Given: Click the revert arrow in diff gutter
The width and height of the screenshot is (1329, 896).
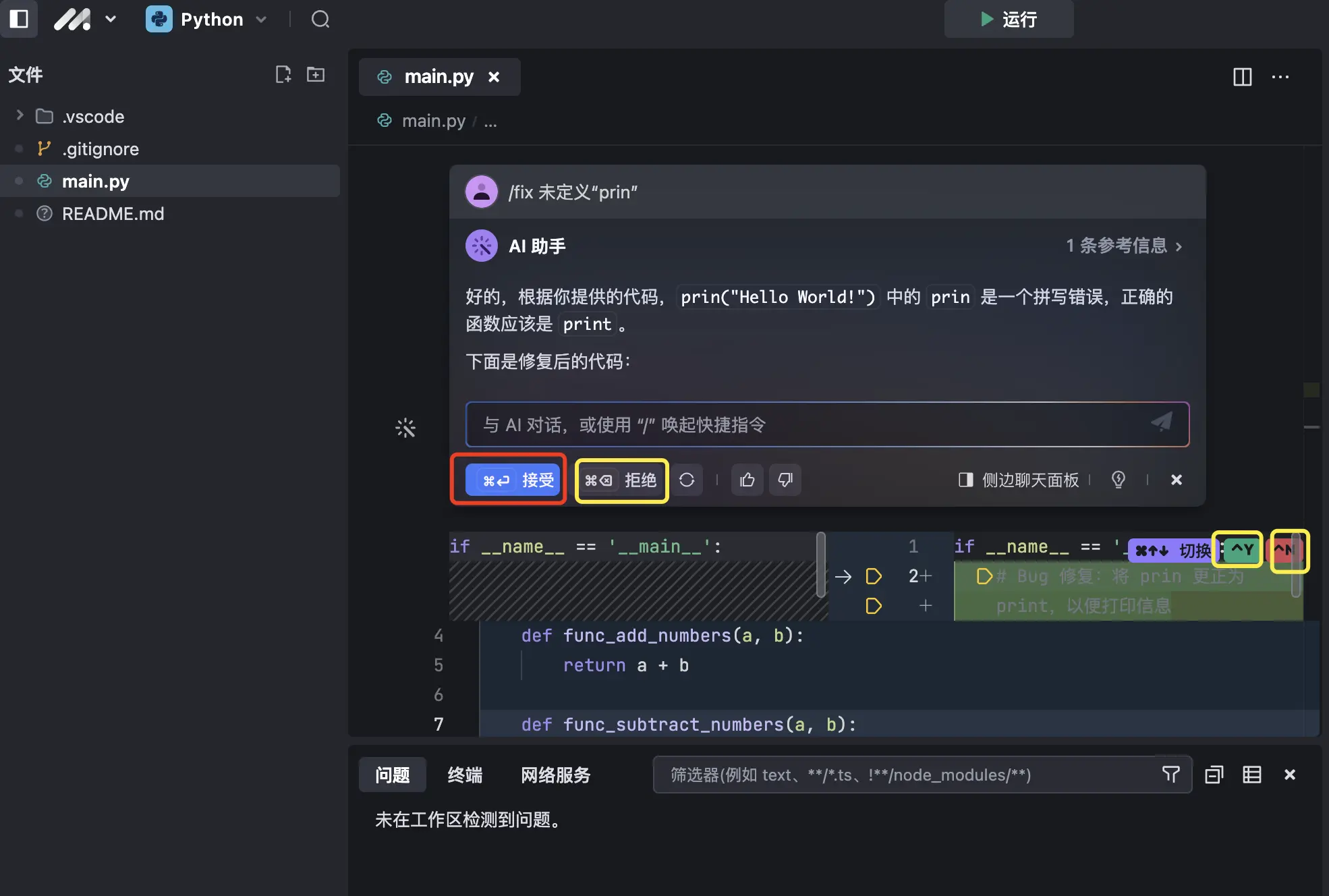Looking at the screenshot, I should pyautogui.click(x=843, y=576).
